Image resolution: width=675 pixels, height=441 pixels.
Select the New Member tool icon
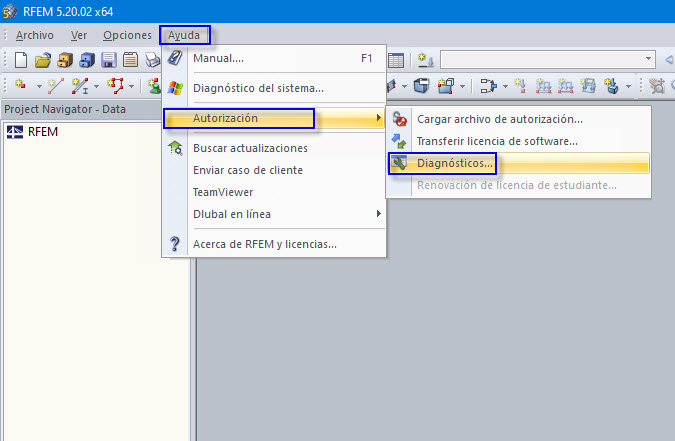pos(80,86)
